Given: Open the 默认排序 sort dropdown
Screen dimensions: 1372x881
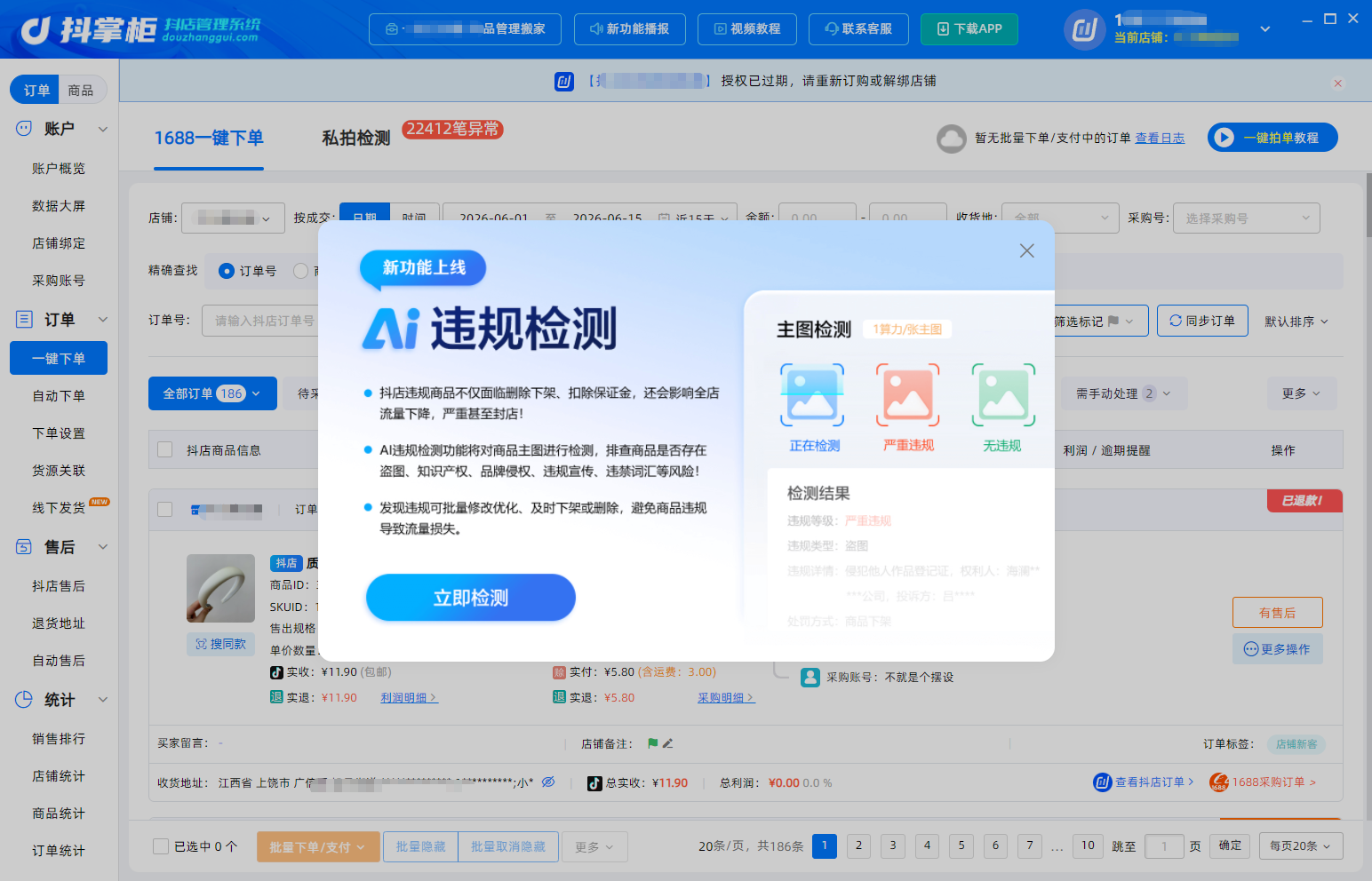Looking at the screenshot, I should coord(1296,321).
